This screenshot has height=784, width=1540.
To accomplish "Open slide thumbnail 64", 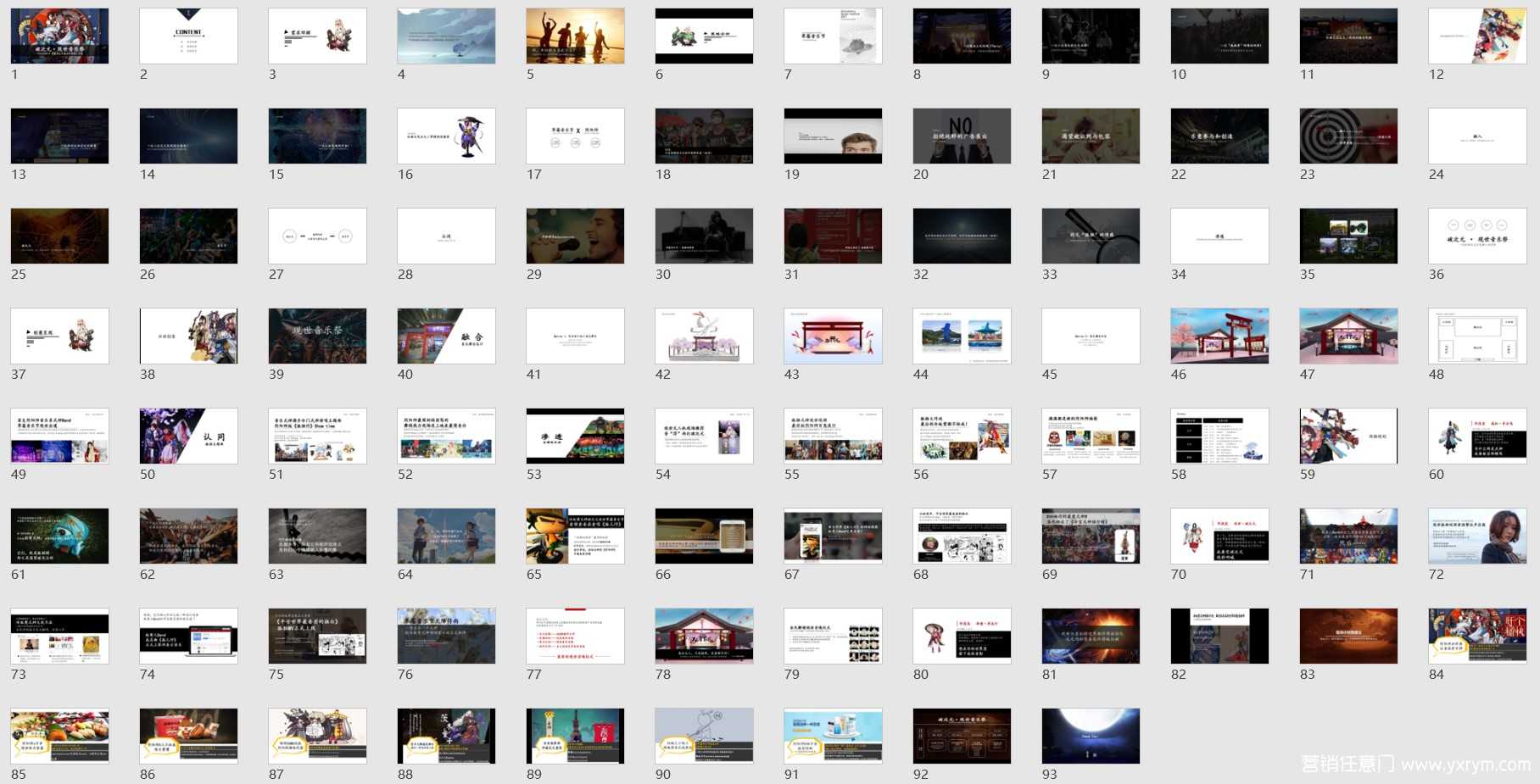I will [x=446, y=536].
